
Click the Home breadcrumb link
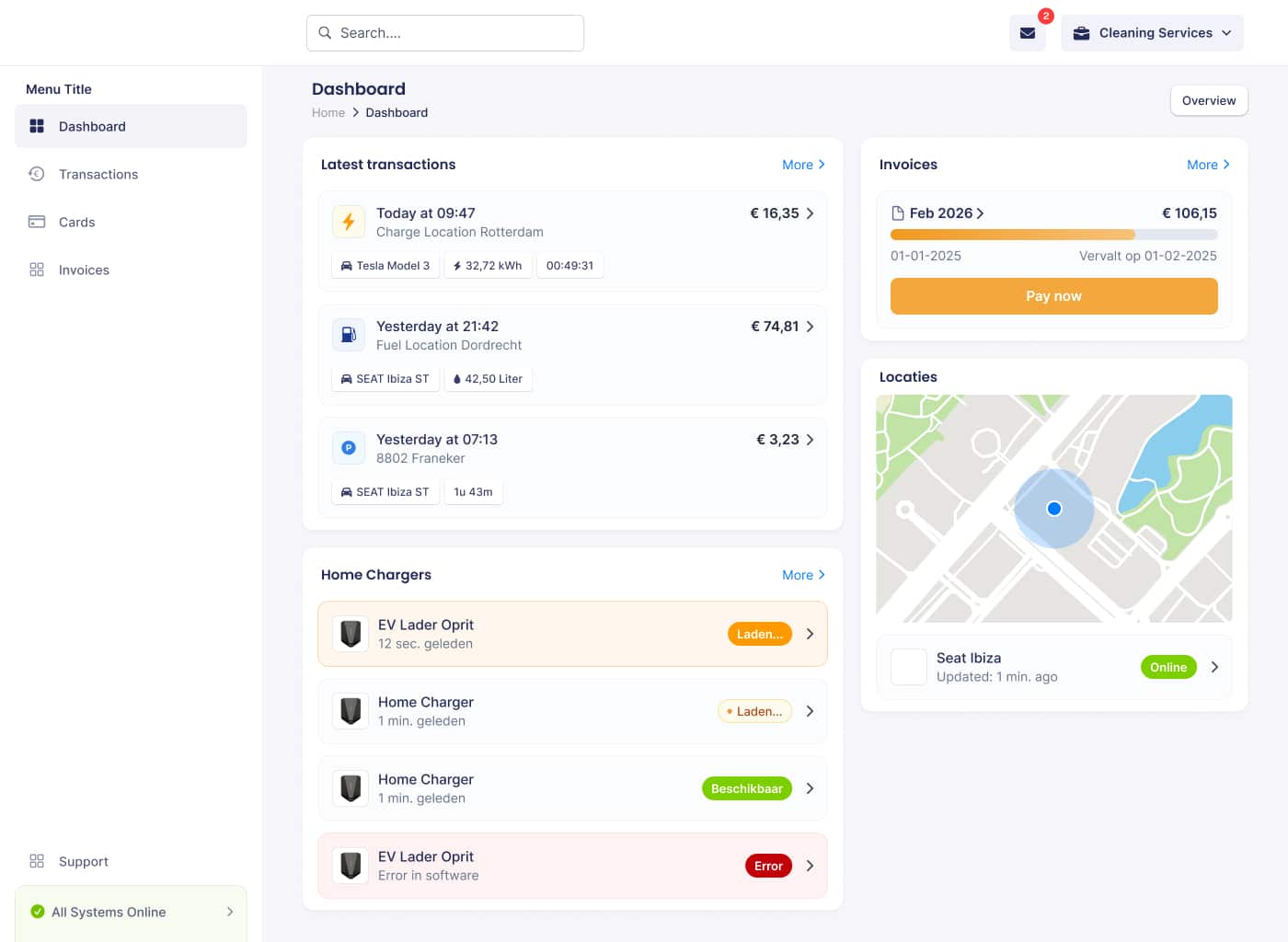pos(328,112)
